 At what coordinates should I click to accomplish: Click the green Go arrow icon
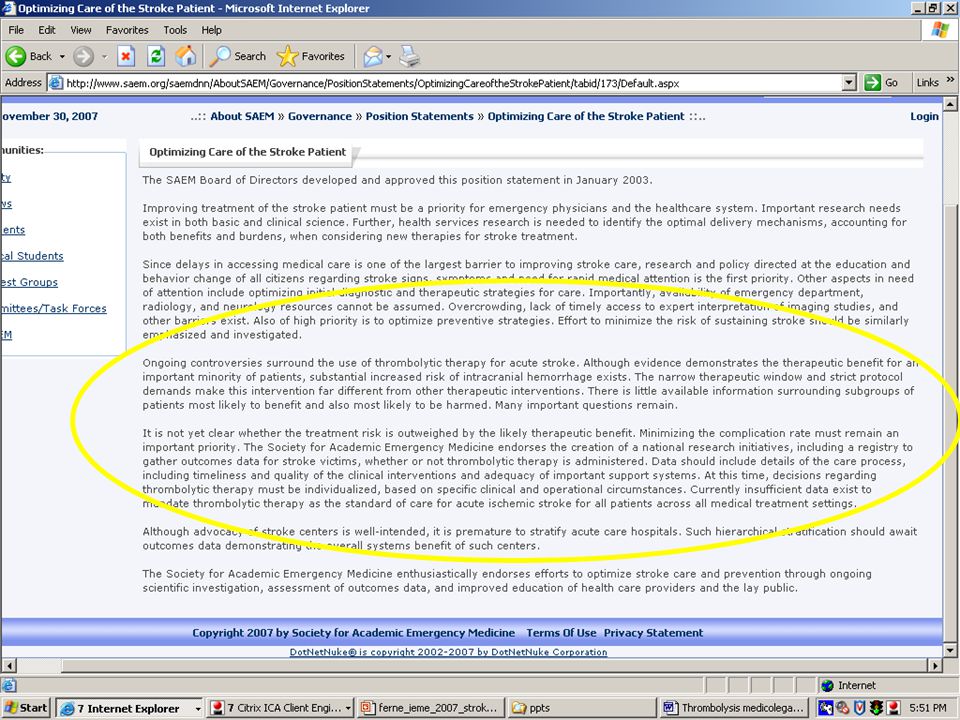(x=872, y=83)
